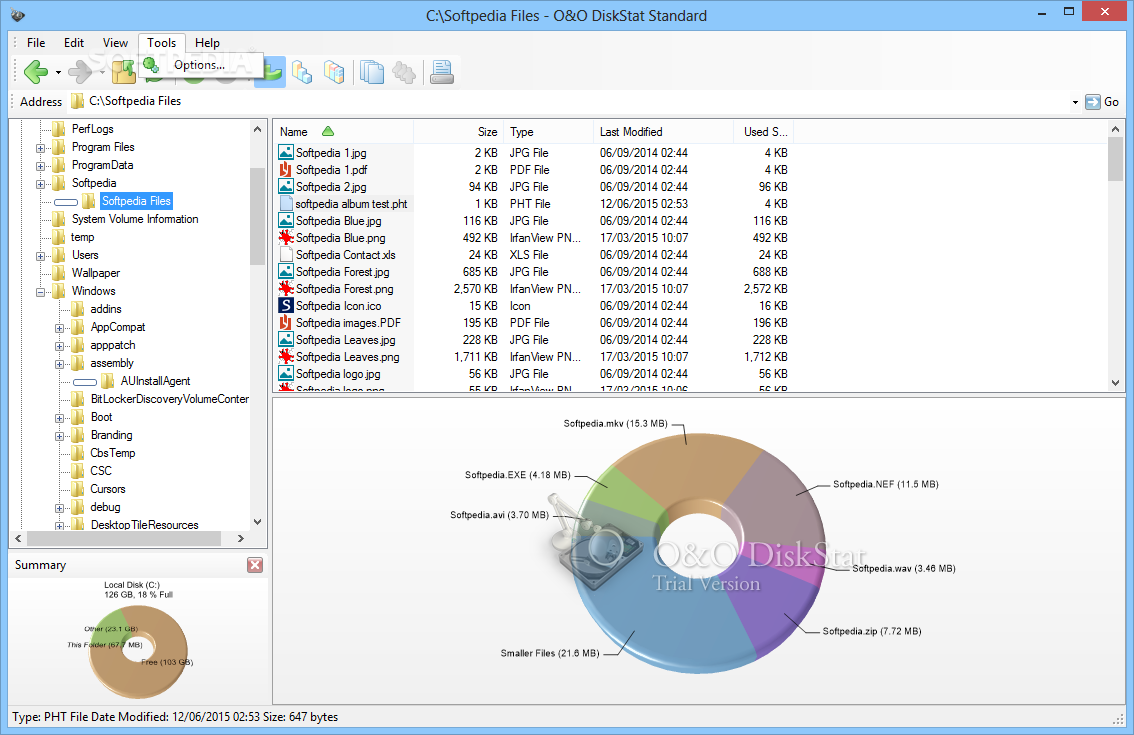Viewport: 1134px width, 735px height.
Task: Click the IrfanView icon of Softpedia Blue.png
Action: (x=286, y=237)
